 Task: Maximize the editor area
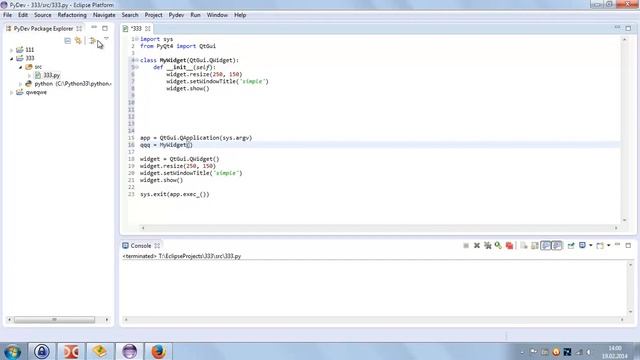point(628,28)
